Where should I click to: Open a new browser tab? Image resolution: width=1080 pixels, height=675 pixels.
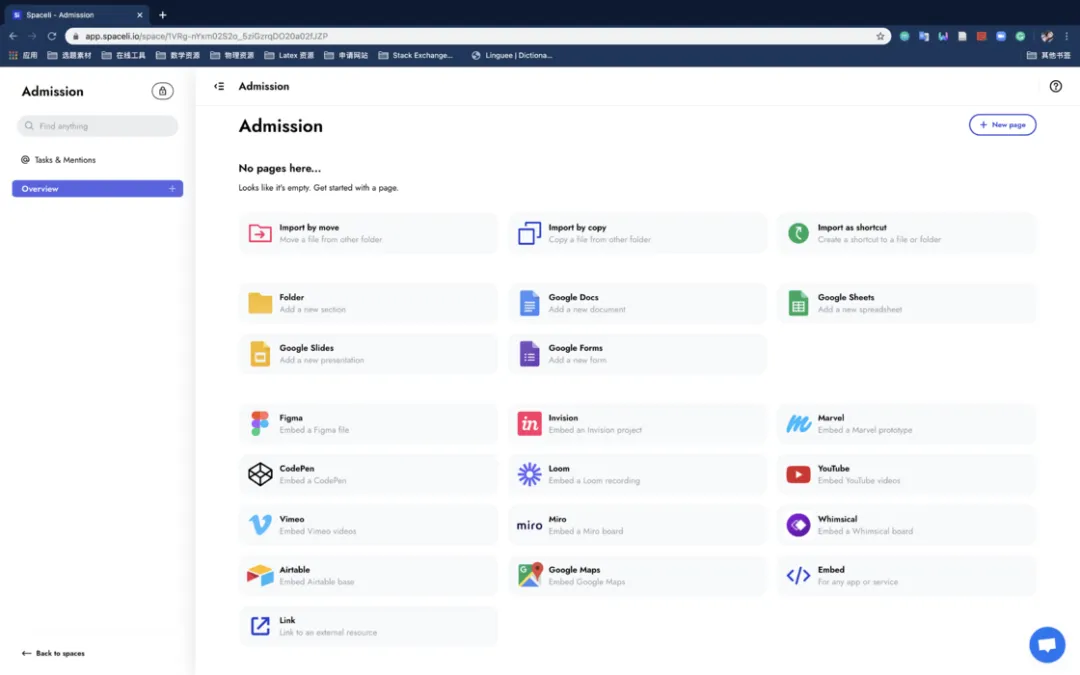pos(163,14)
